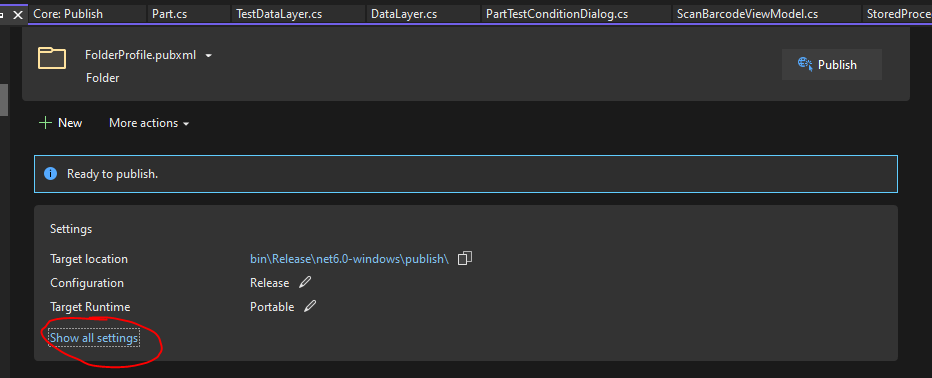Click the New profile button
The width and height of the screenshot is (932, 378).
click(x=61, y=123)
